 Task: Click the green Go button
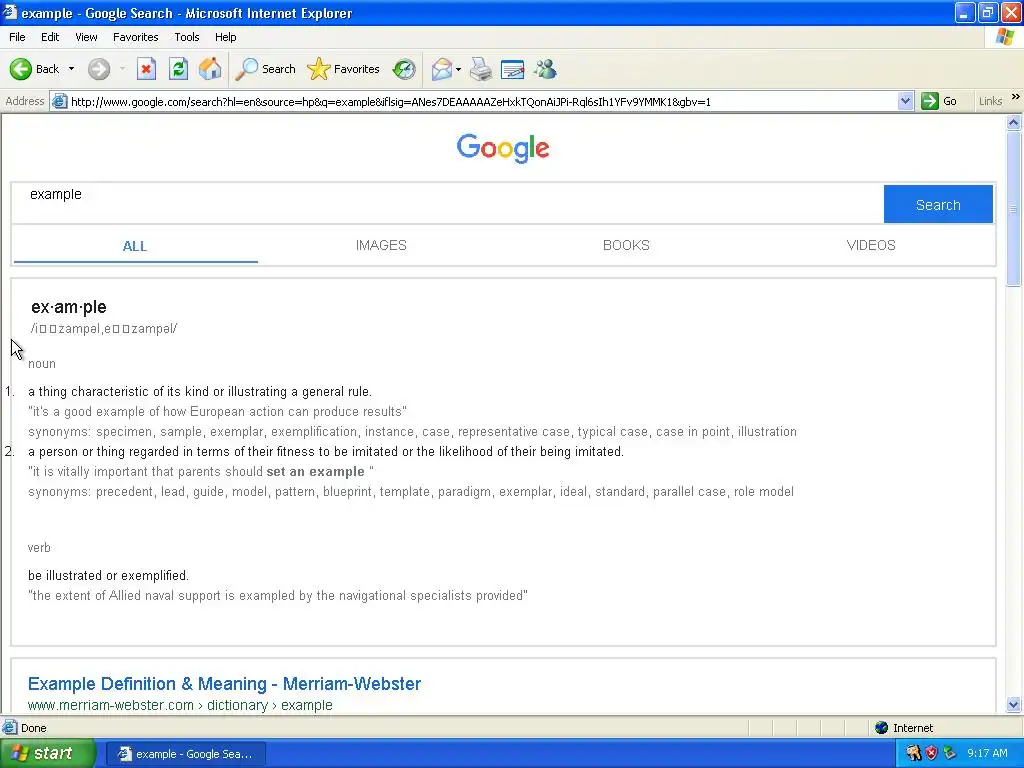(938, 101)
